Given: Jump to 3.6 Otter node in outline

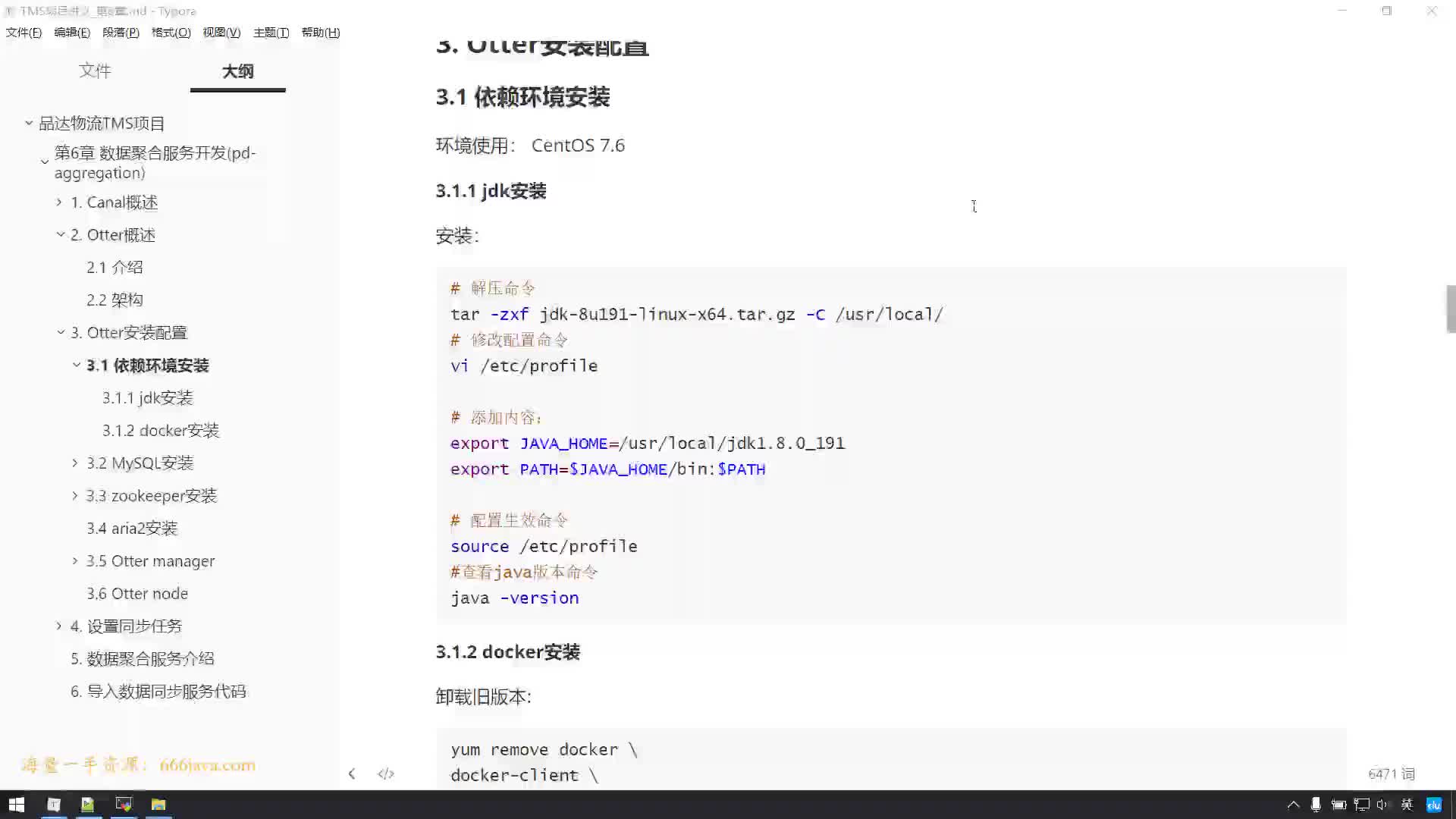Looking at the screenshot, I should click(137, 593).
